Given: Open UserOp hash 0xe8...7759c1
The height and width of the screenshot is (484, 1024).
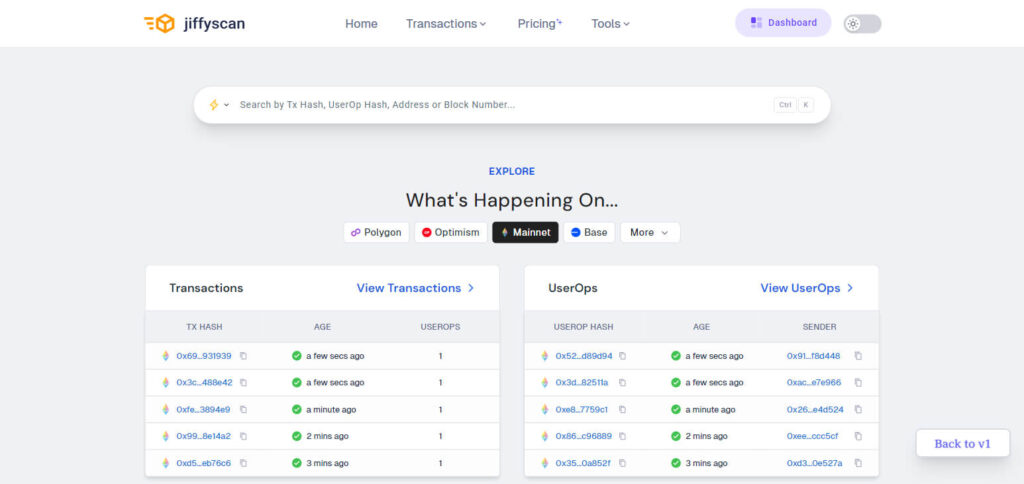Looking at the screenshot, I should pos(582,410).
